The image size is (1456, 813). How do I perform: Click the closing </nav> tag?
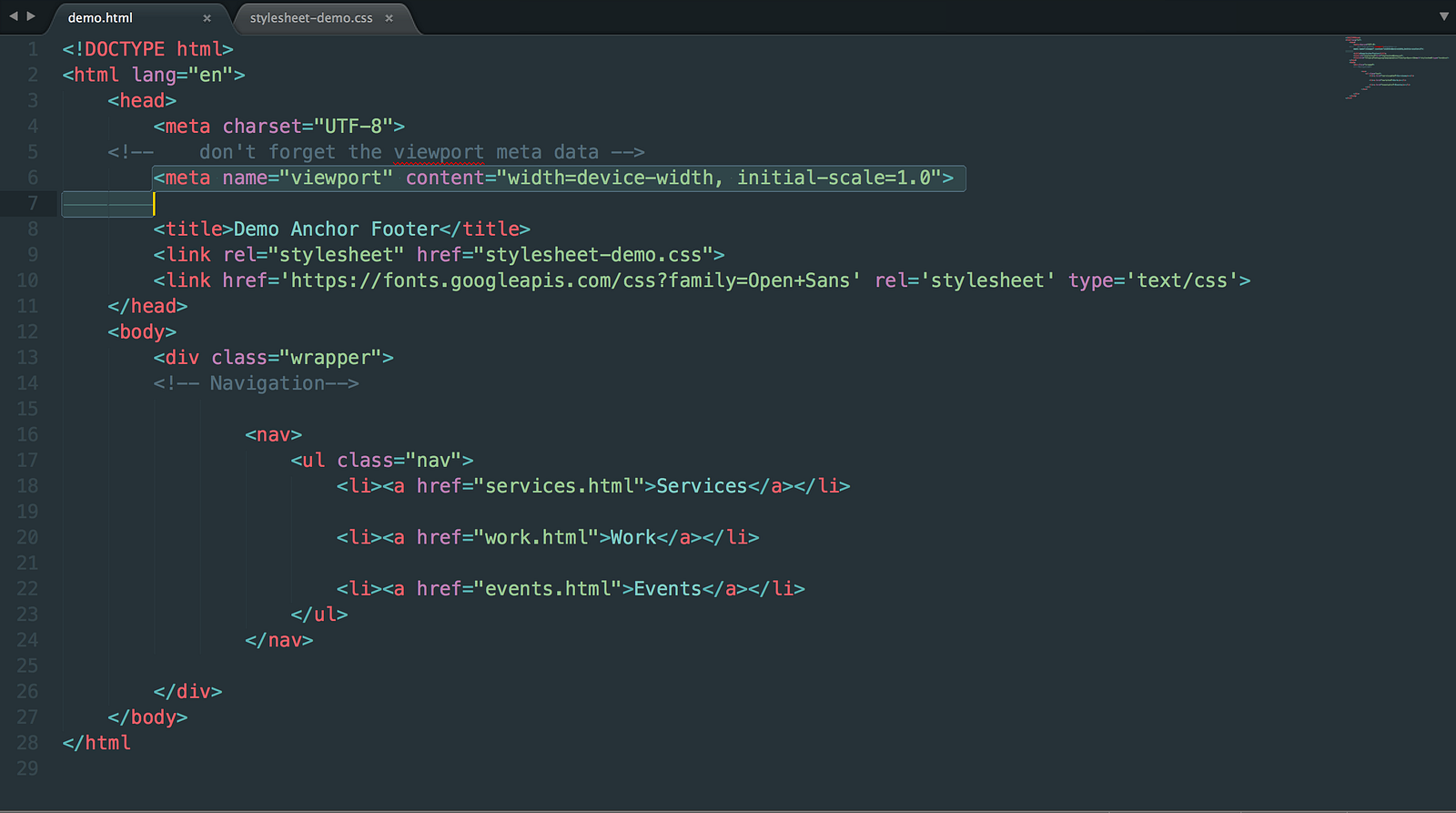click(x=279, y=640)
